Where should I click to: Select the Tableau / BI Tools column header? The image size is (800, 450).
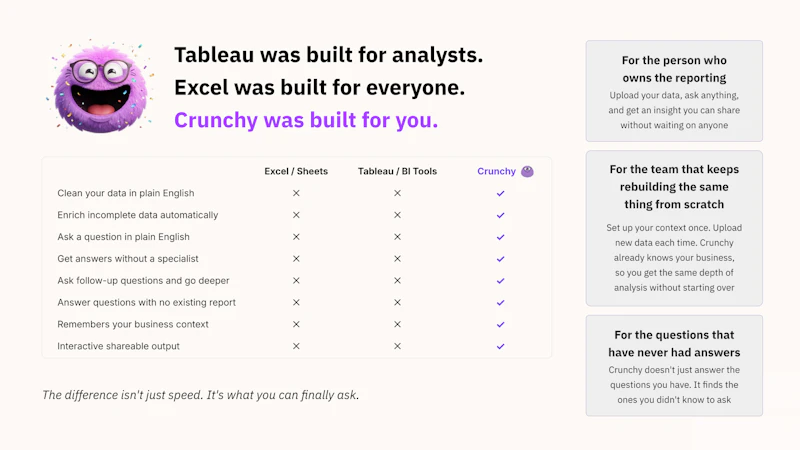point(397,171)
